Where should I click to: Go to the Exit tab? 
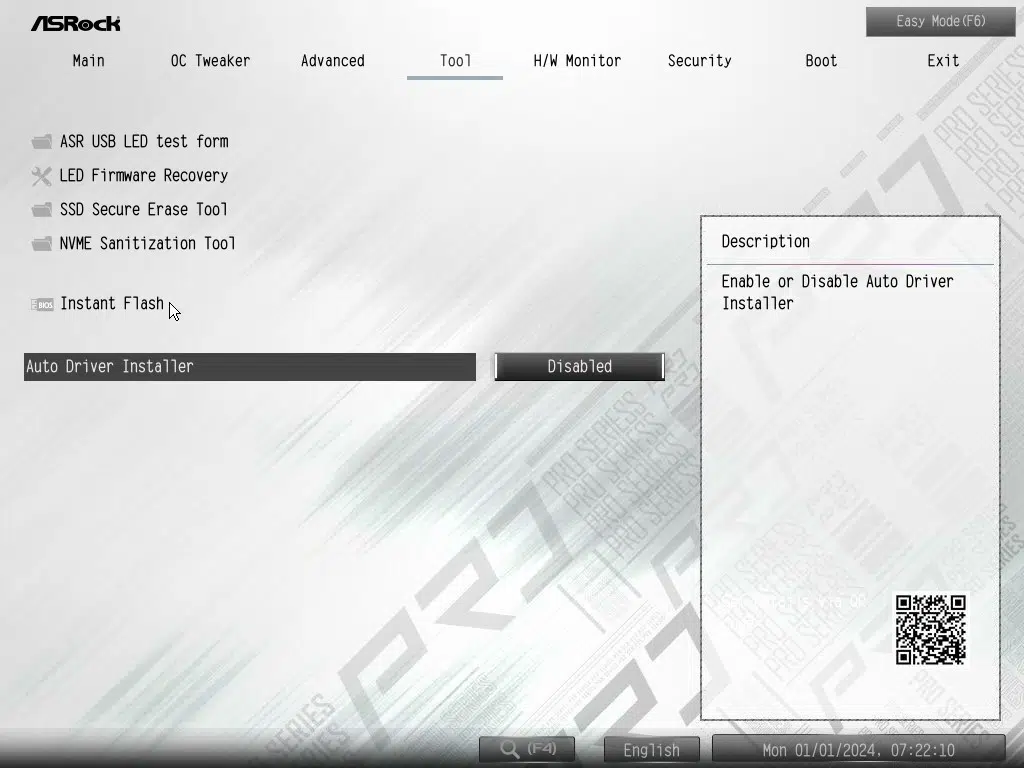[942, 61]
